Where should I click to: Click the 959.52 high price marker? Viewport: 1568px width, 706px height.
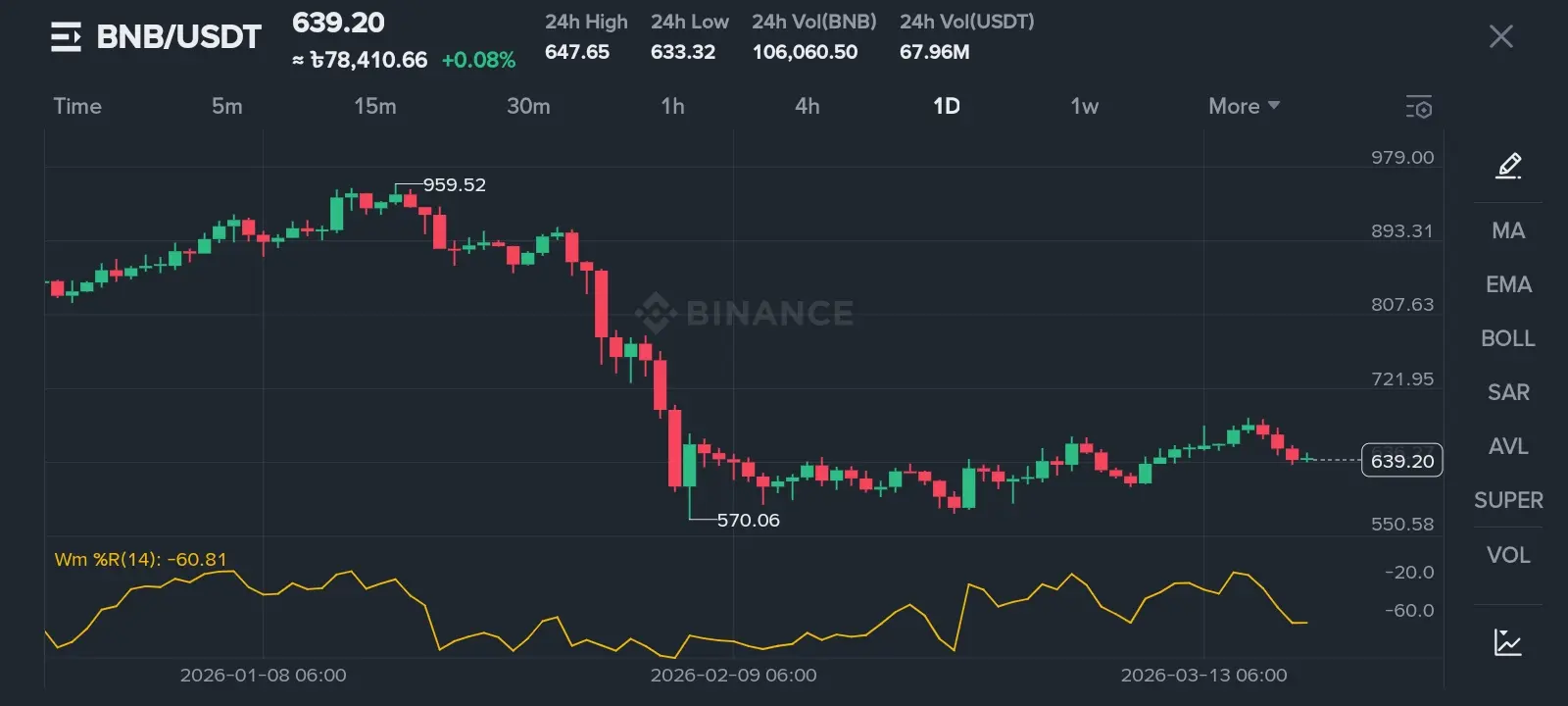(455, 185)
